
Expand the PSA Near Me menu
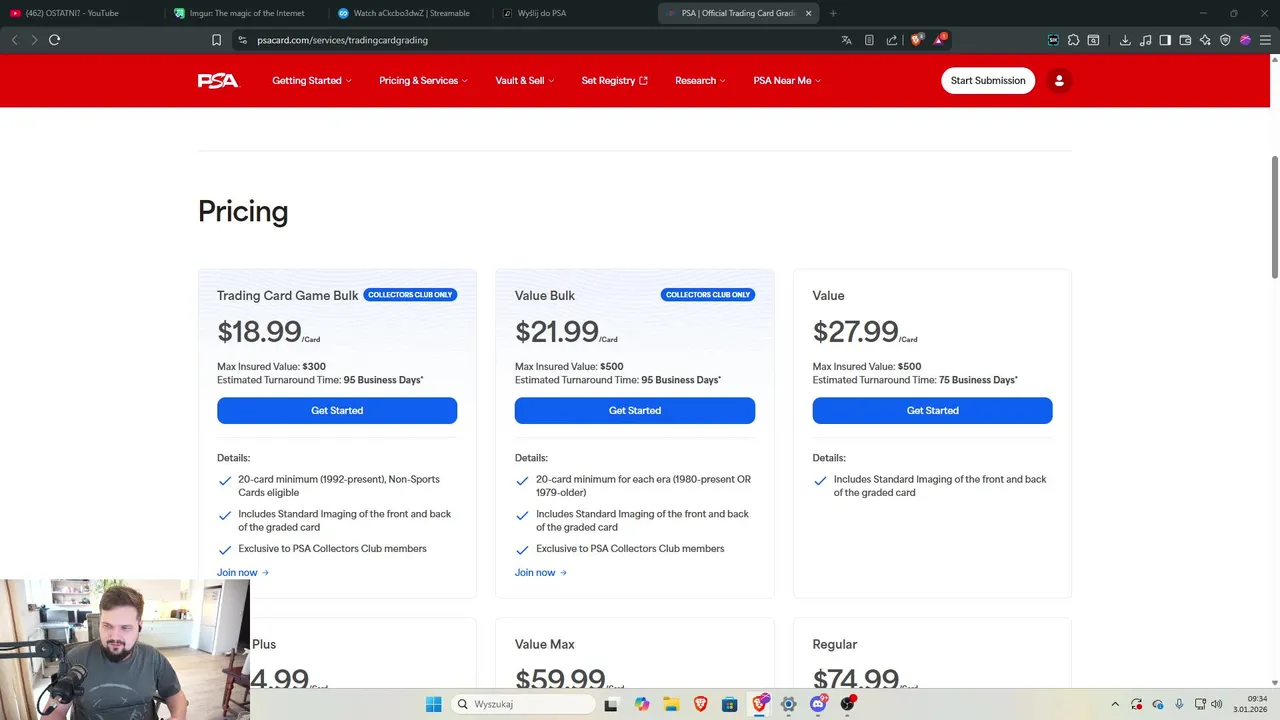(787, 81)
